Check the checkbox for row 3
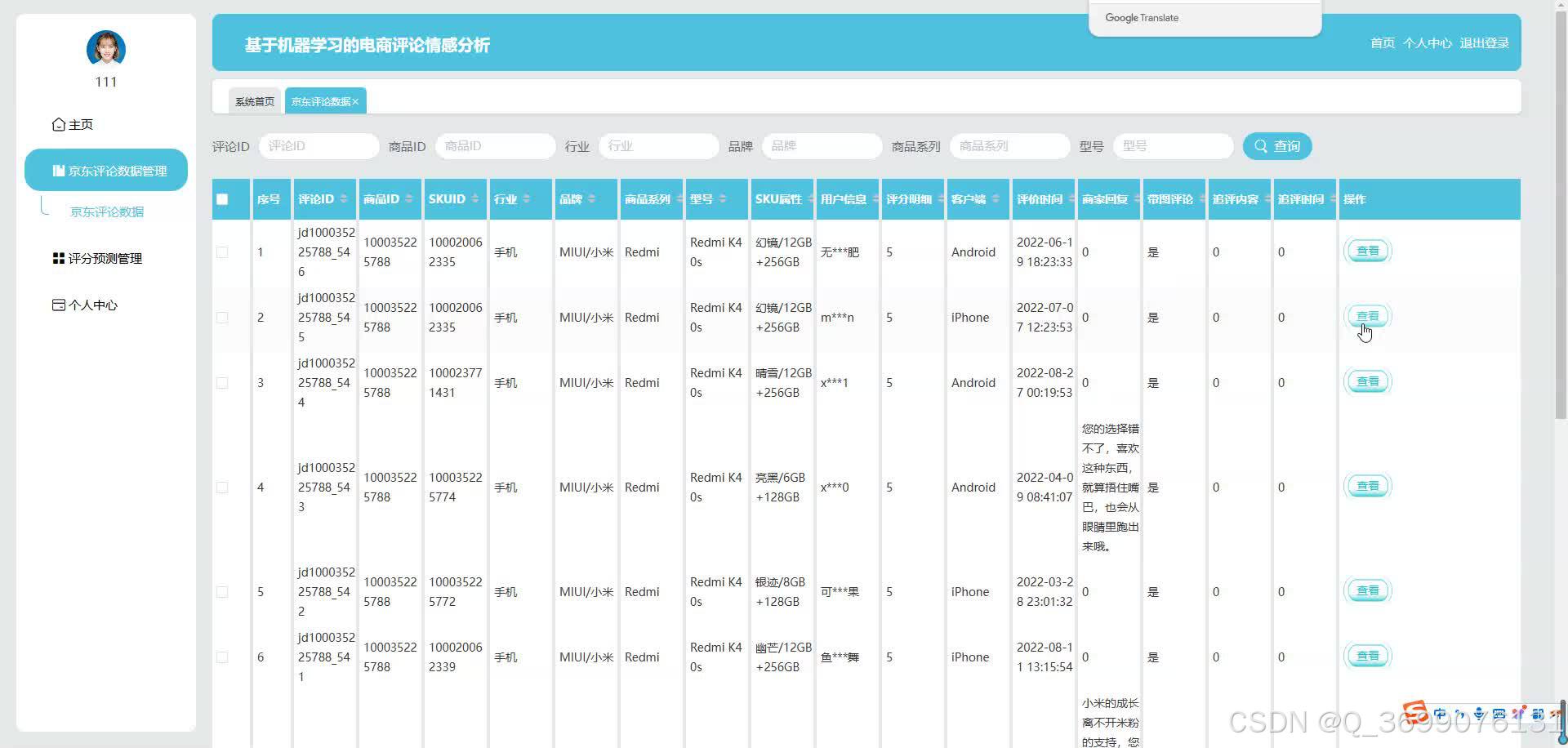The width and height of the screenshot is (1568, 748). (222, 383)
